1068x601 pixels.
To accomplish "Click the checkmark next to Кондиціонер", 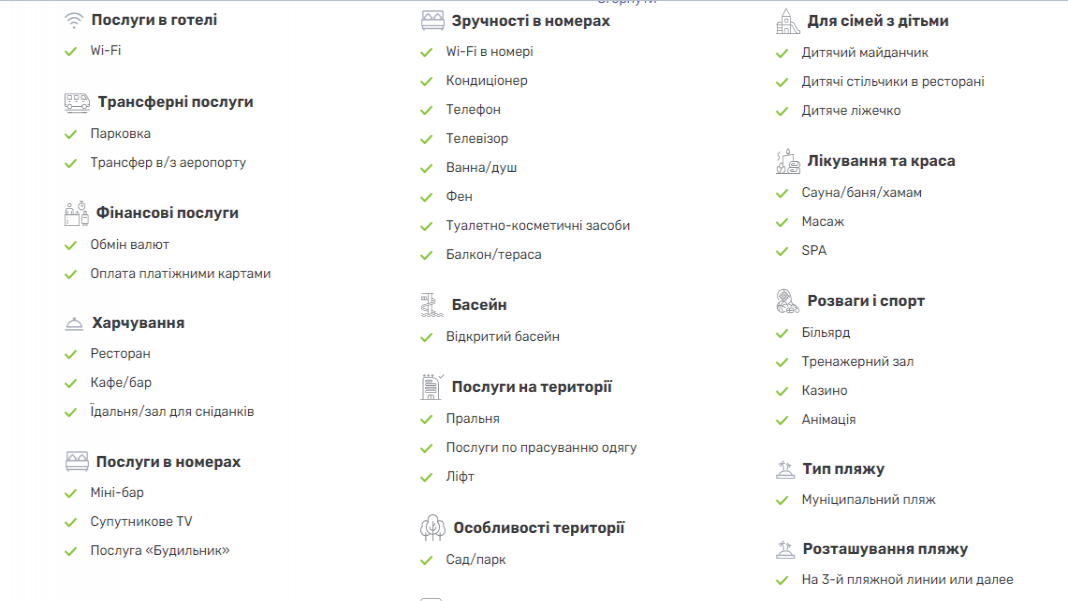I will [426, 81].
